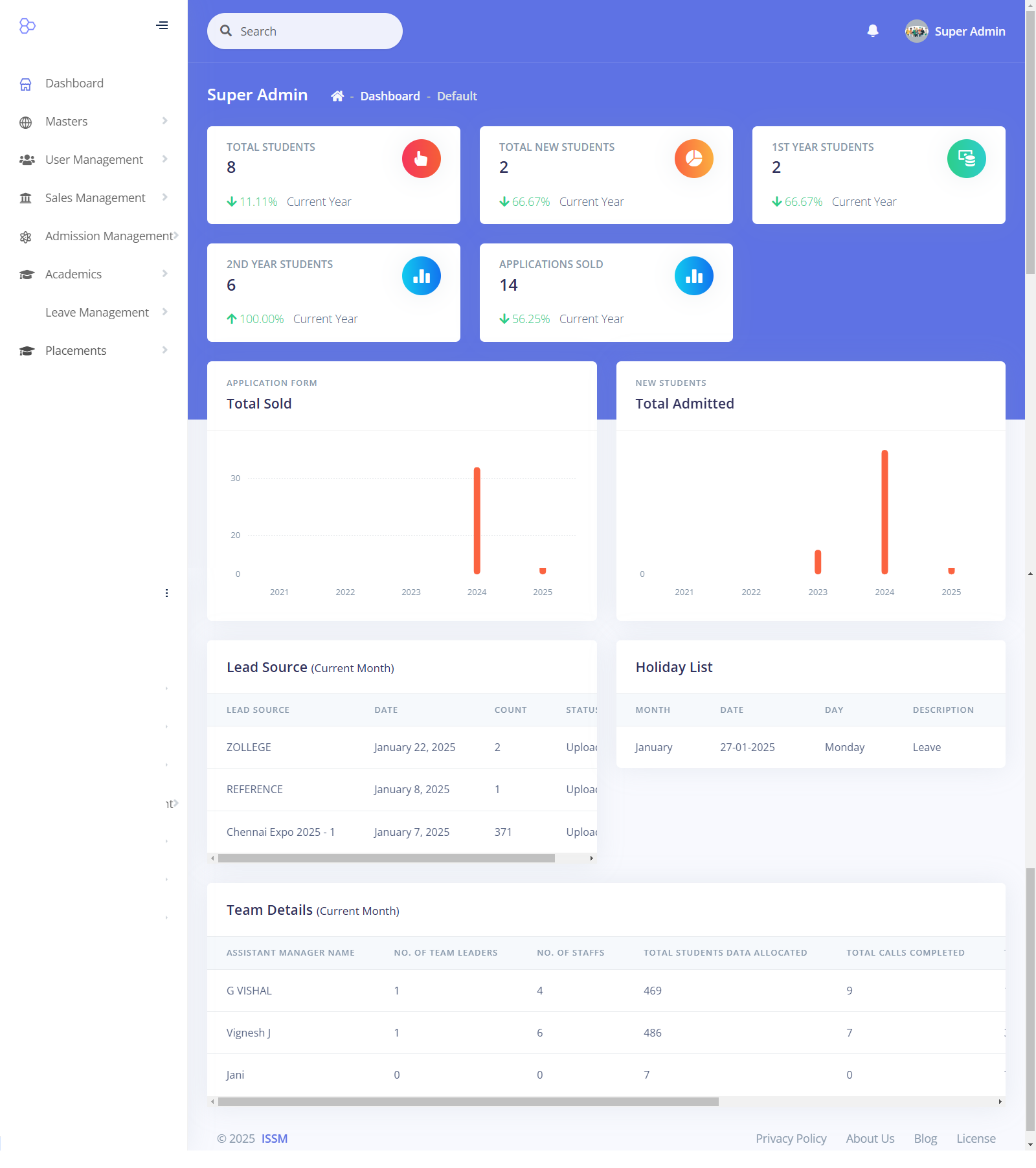Click the notification bell icon

tap(873, 30)
